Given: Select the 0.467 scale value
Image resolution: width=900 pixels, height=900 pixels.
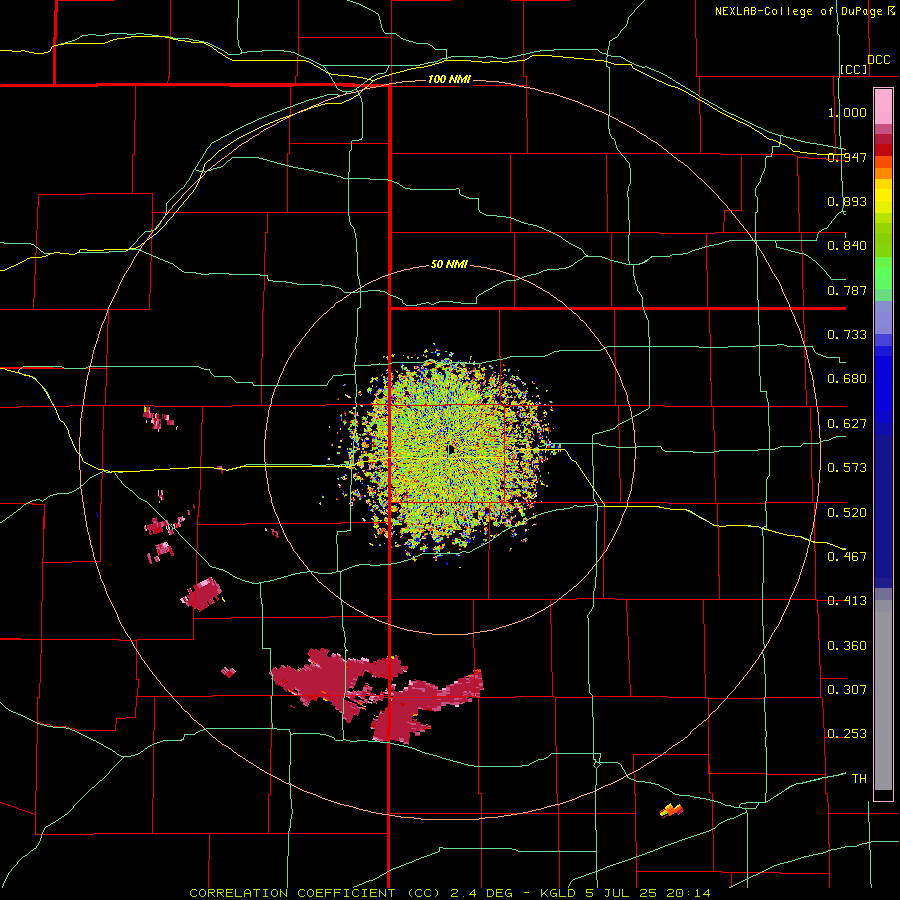Looking at the screenshot, I should (847, 556).
